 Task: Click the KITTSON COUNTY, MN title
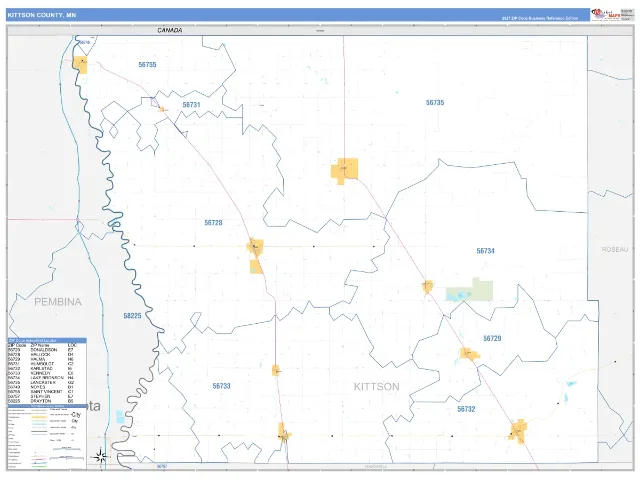(42, 15)
